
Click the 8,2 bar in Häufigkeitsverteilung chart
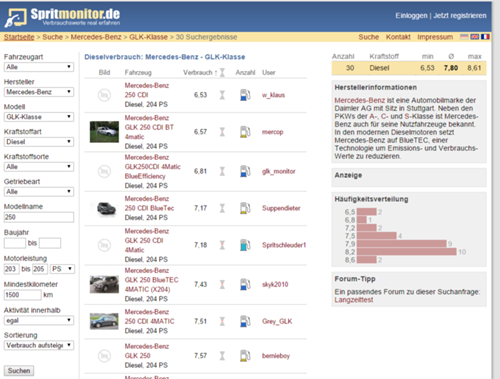pos(407,252)
